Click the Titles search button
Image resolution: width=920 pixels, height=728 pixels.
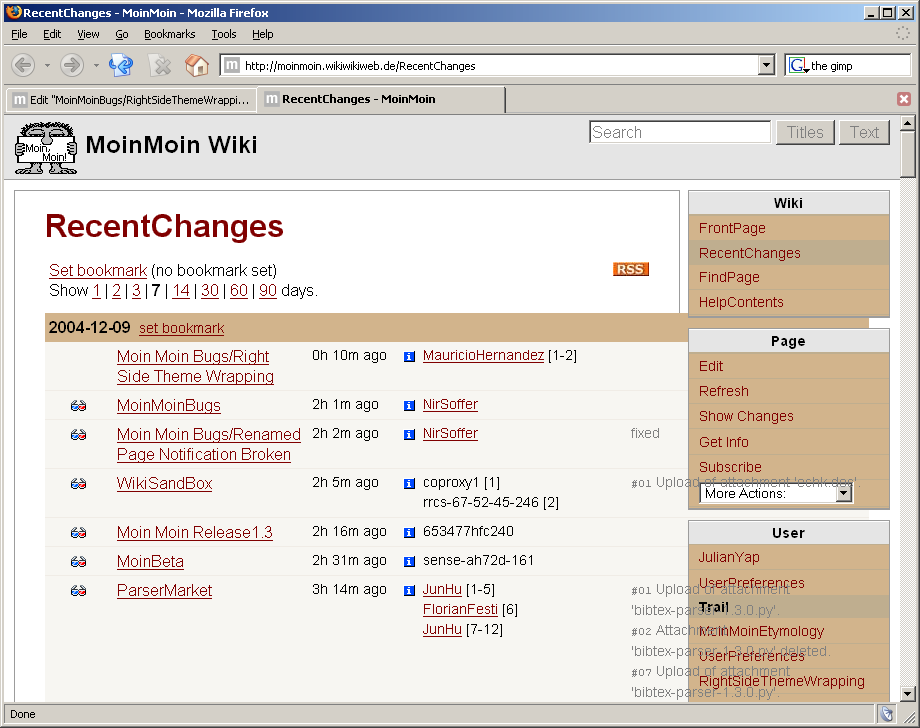pyautogui.click(x=805, y=133)
